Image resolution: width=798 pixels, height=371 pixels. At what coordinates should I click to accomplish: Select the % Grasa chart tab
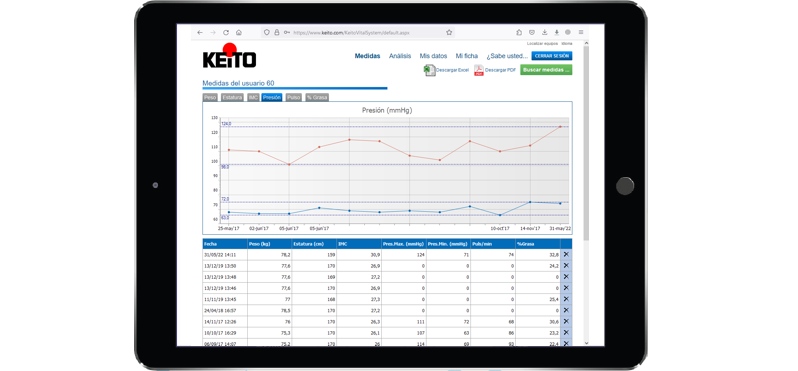[x=317, y=97]
